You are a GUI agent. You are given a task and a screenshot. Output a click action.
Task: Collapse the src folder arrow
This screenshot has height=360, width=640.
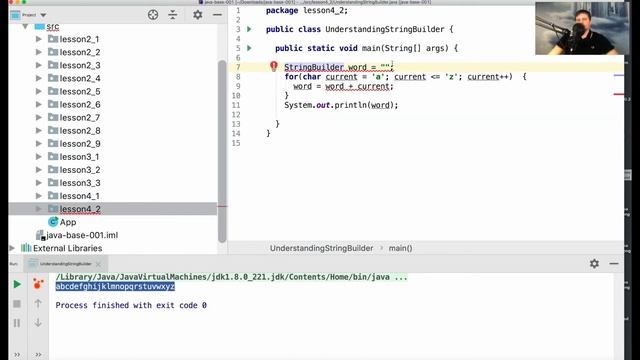click(25, 27)
